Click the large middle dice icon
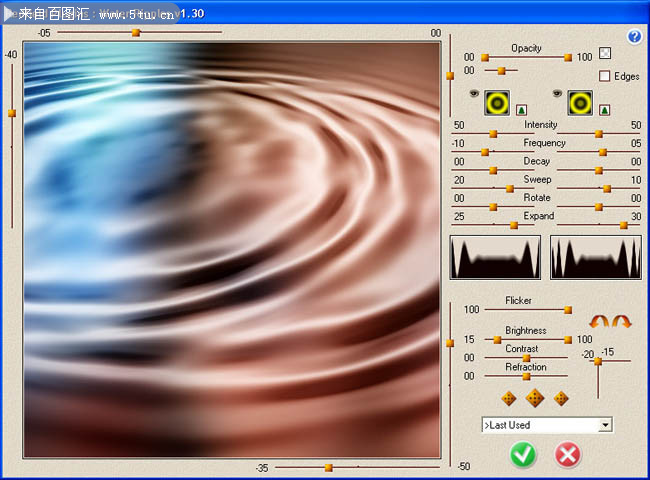This screenshot has height=480, width=650. [535, 398]
